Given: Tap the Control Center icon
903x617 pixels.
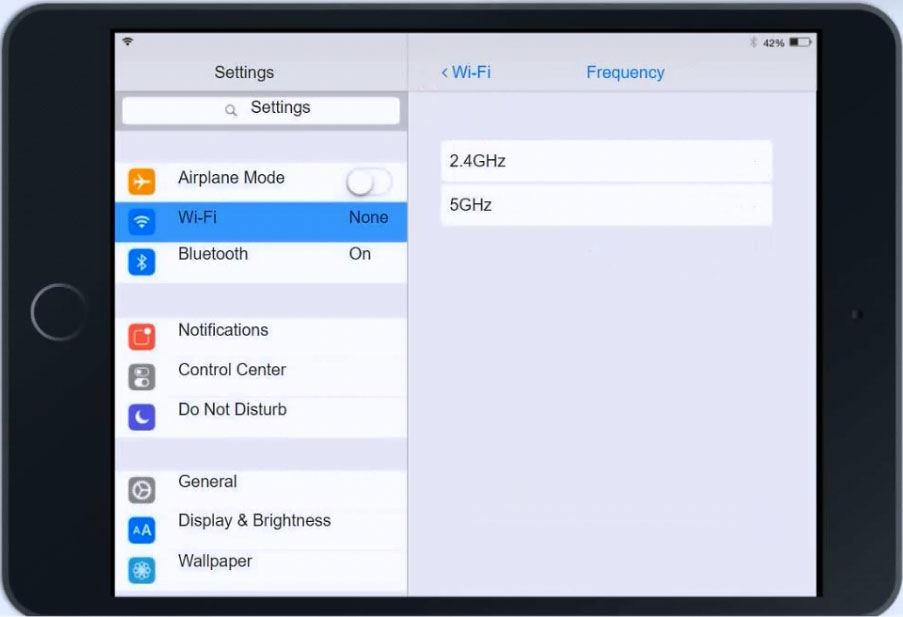Looking at the screenshot, I should (x=142, y=377).
